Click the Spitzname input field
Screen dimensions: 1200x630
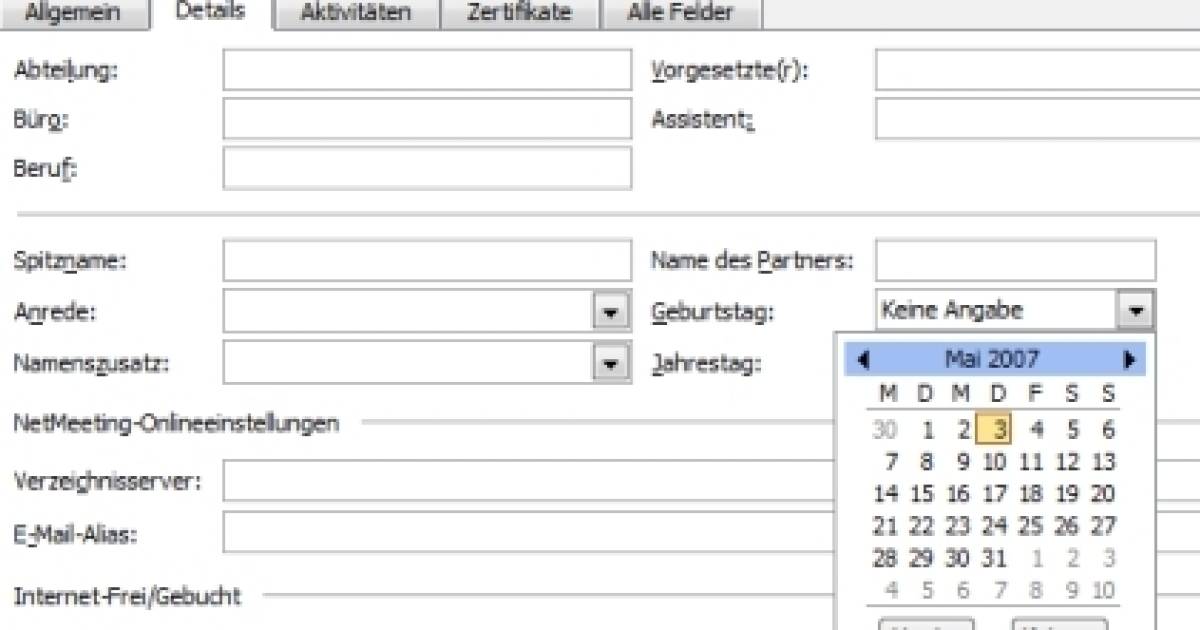427,260
